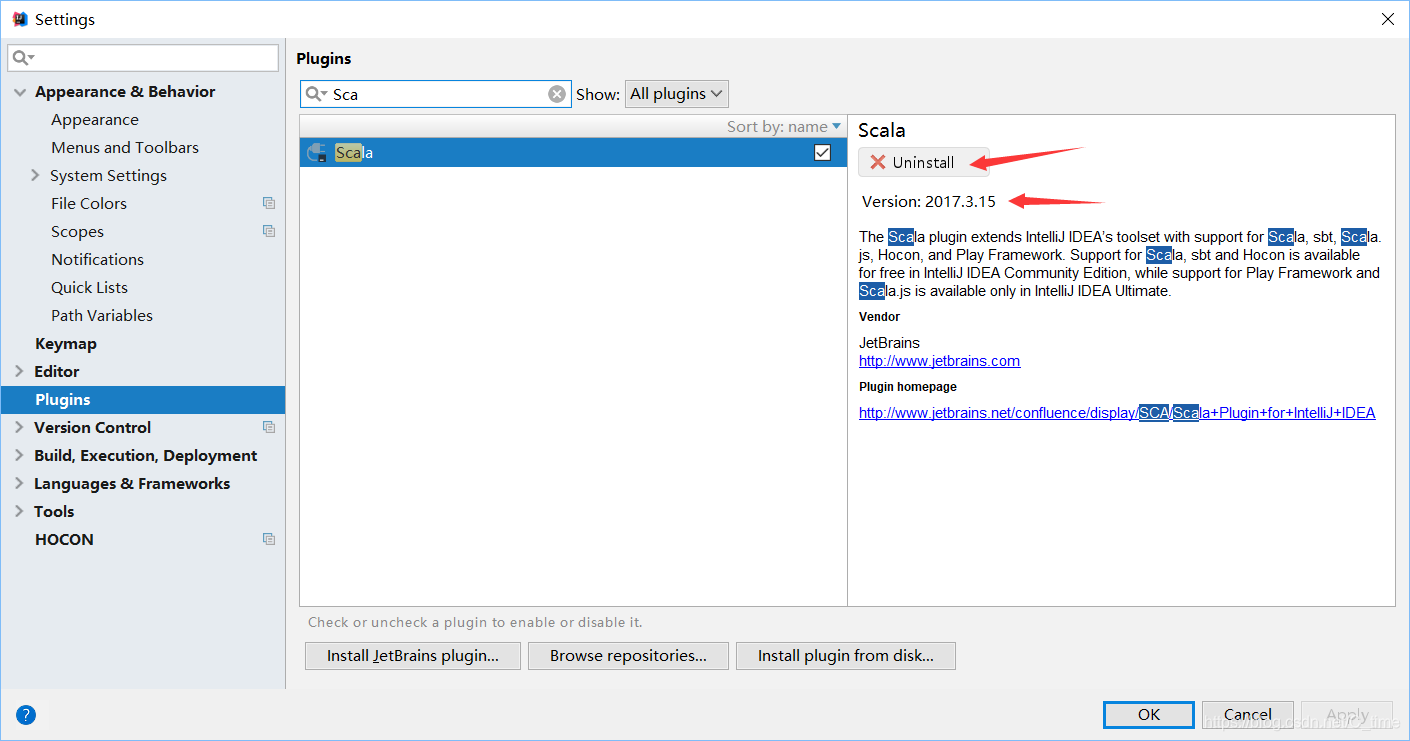Image resolution: width=1410 pixels, height=741 pixels.
Task: Open Quick Lists settings
Action: (89, 287)
